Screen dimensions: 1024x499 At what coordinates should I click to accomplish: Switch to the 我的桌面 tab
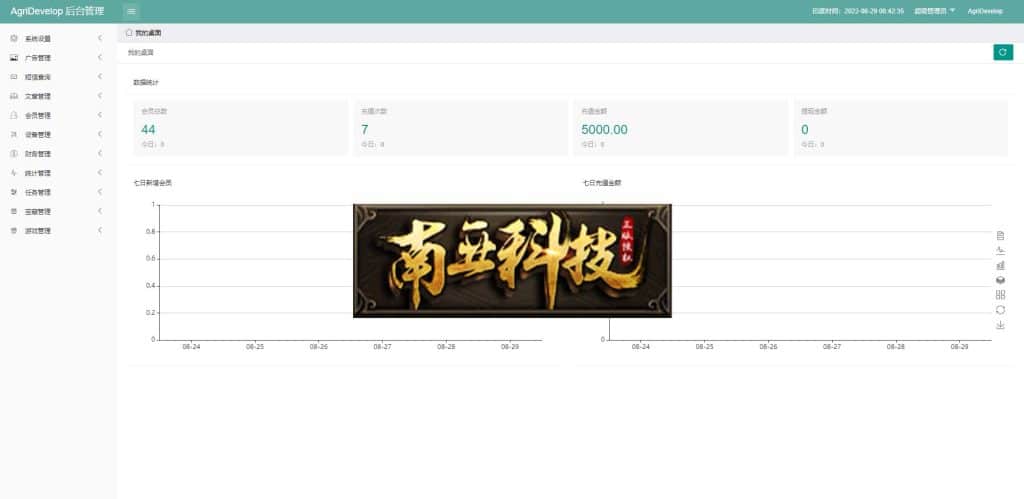point(144,32)
